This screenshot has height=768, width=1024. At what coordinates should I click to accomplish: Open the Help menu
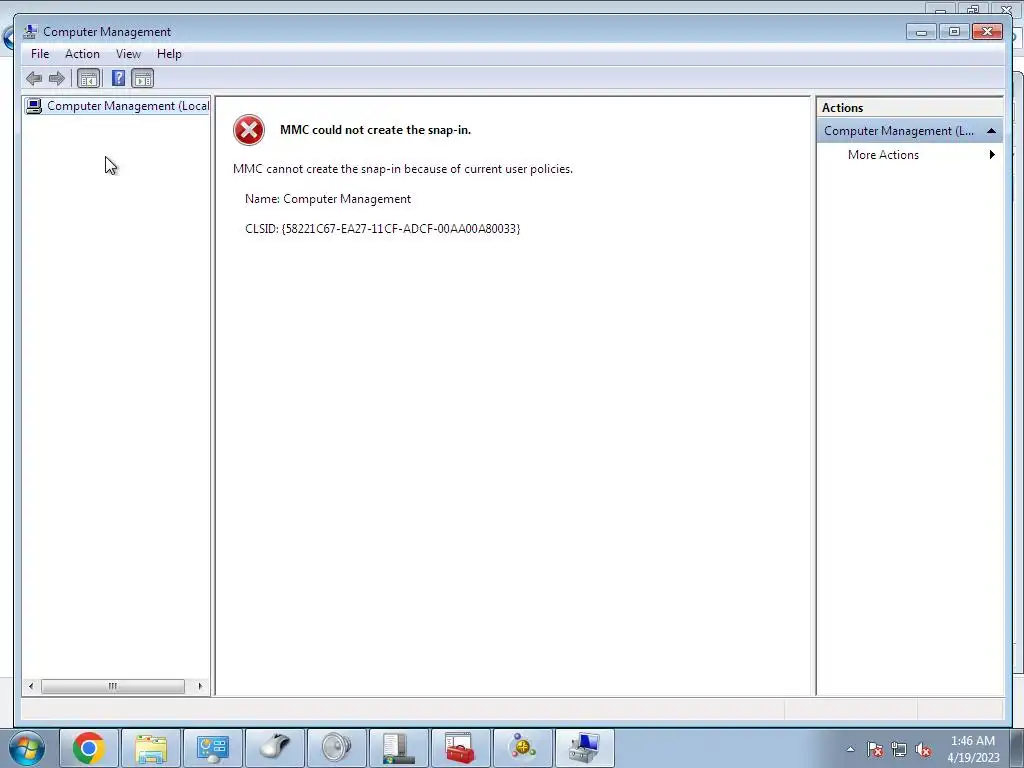(x=169, y=54)
